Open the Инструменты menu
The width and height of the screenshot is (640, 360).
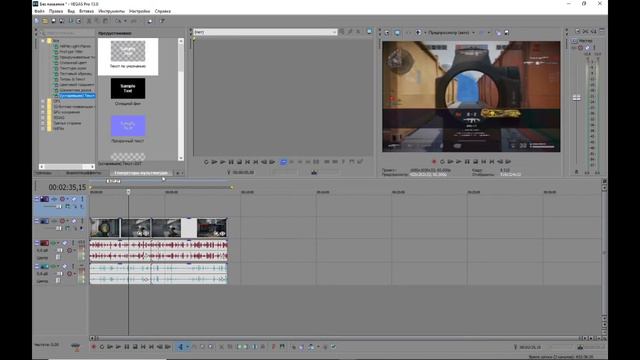click(111, 11)
